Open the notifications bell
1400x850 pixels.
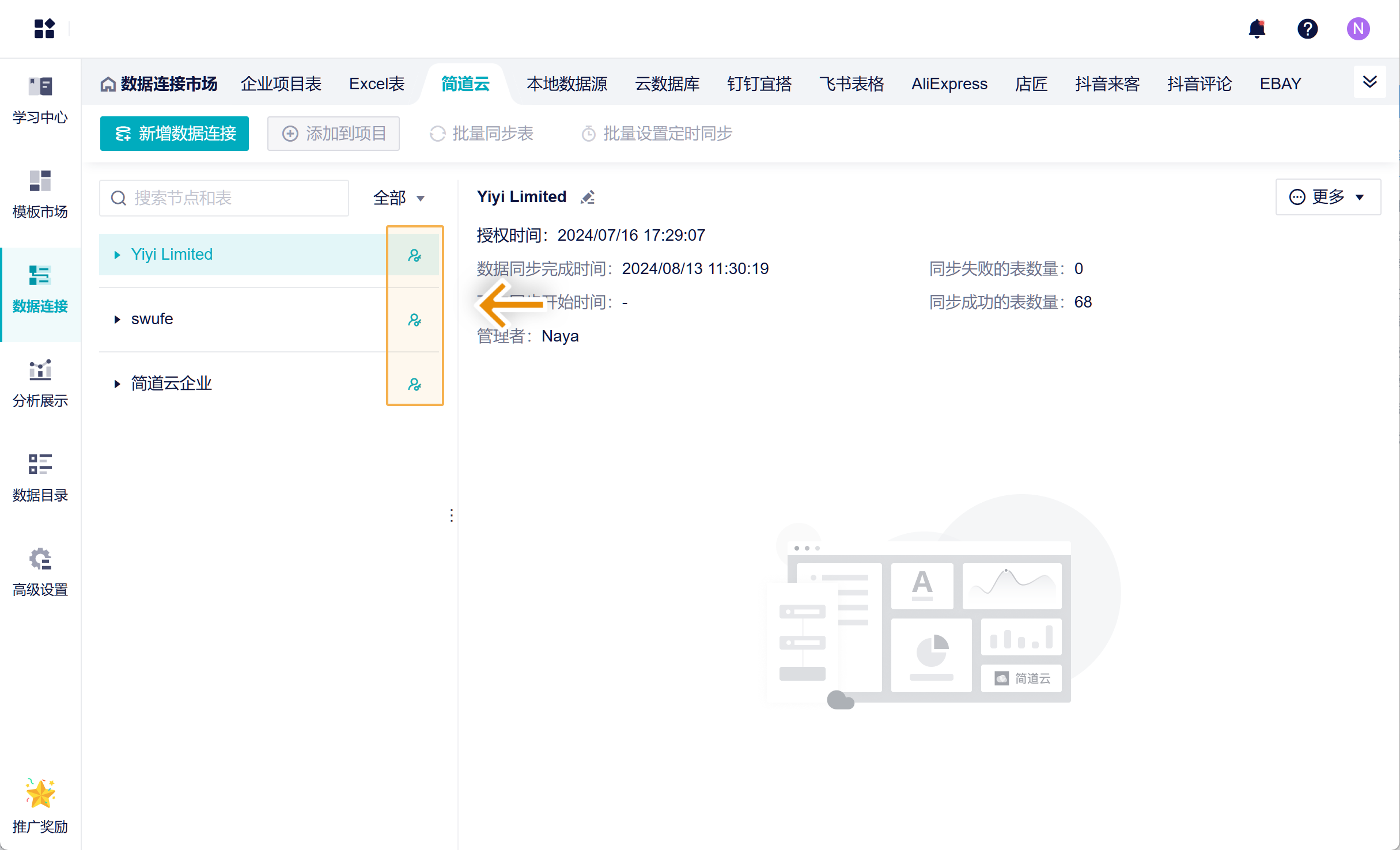pyautogui.click(x=1257, y=28)
